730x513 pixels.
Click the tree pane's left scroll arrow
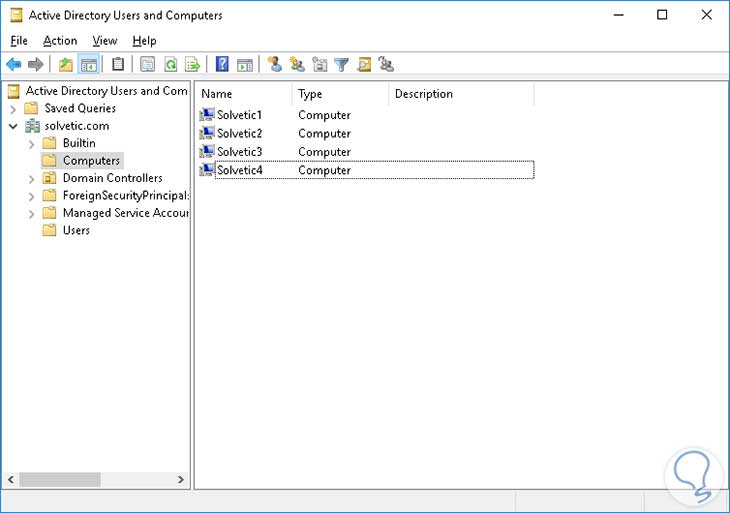[11, 479]
